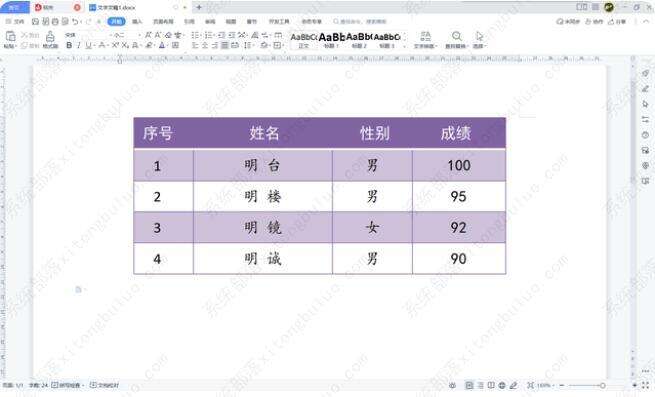Collapse the ribbon with chevron arrow
Image resolution: width=655 pixels, height=397 pixels.
pos(647,21)
